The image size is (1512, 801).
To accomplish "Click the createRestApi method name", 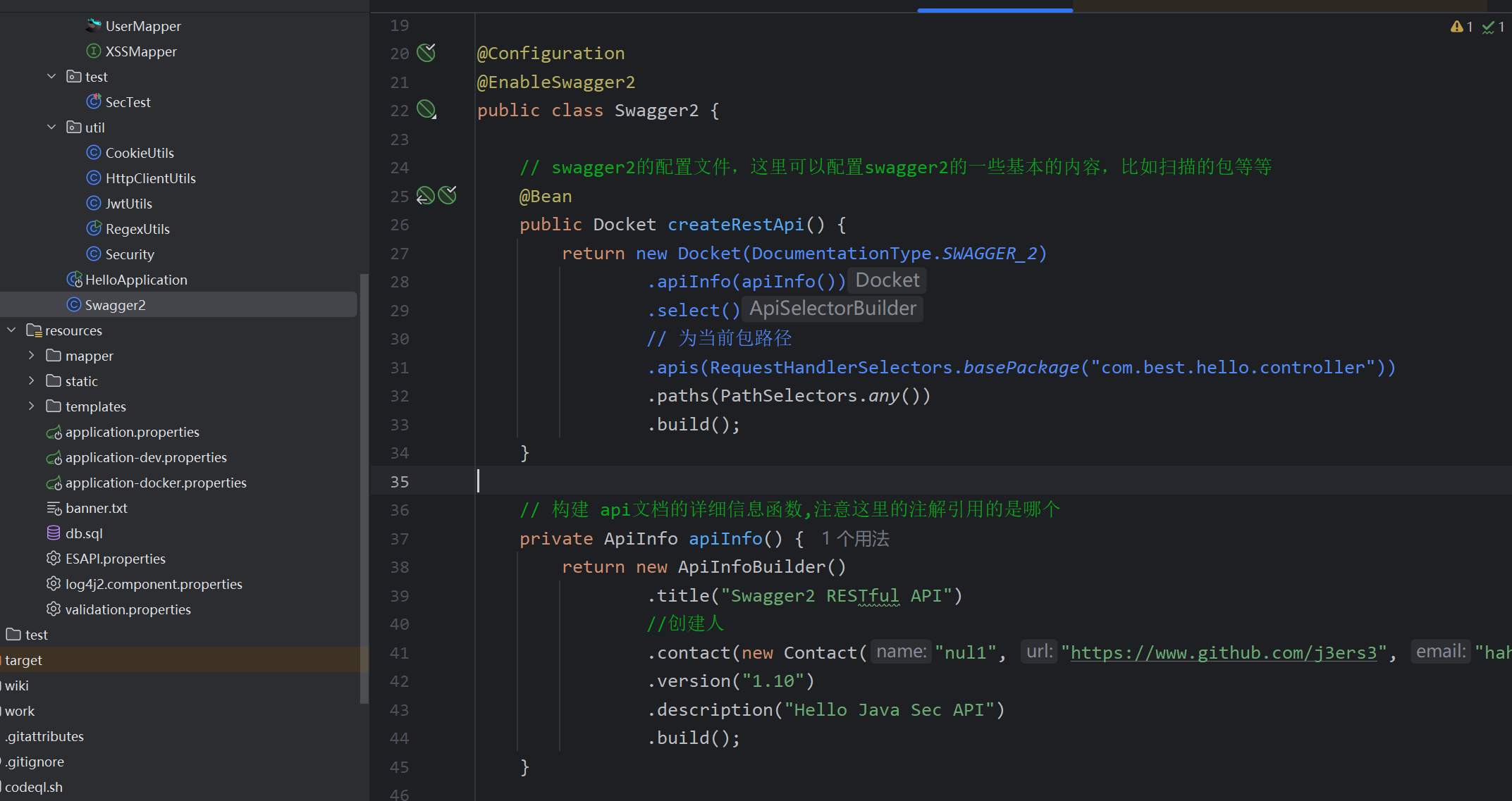I will click(735, 225).
